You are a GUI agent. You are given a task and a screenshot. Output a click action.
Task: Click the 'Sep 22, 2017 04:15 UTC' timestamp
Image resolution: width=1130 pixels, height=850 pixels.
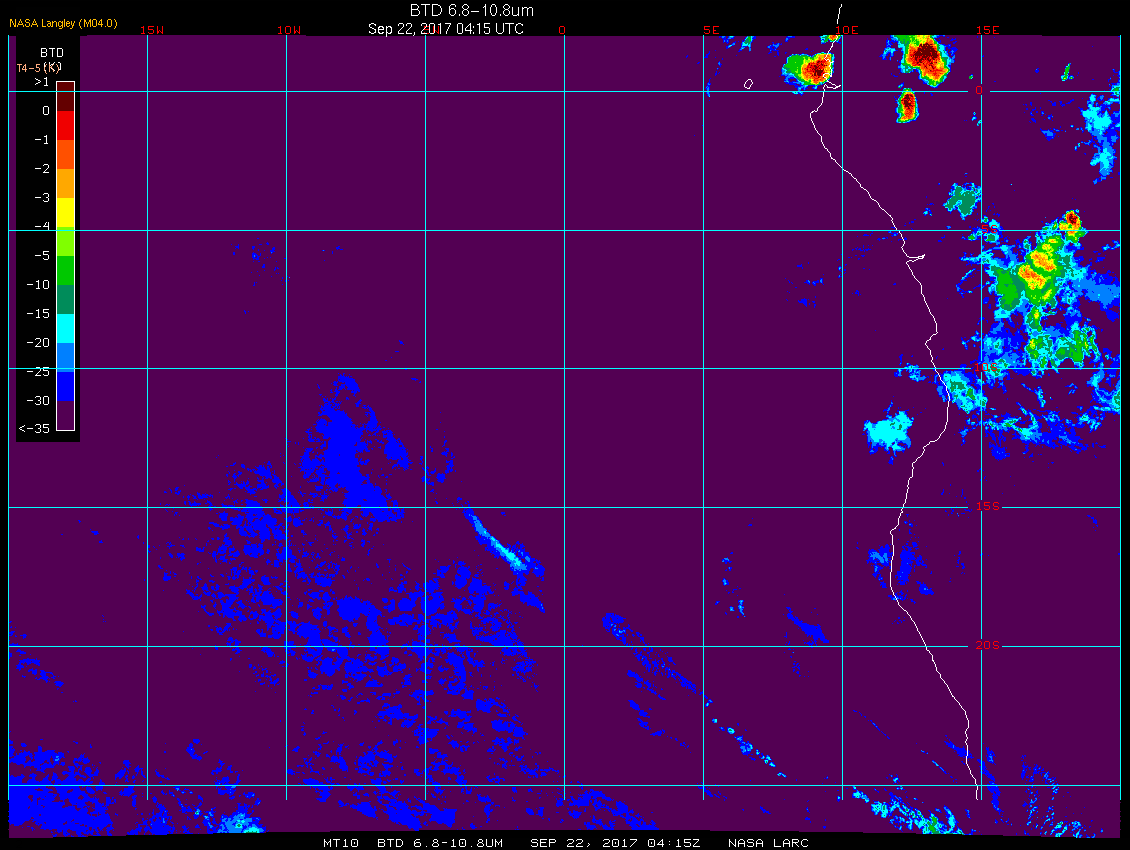coord(445,29)
